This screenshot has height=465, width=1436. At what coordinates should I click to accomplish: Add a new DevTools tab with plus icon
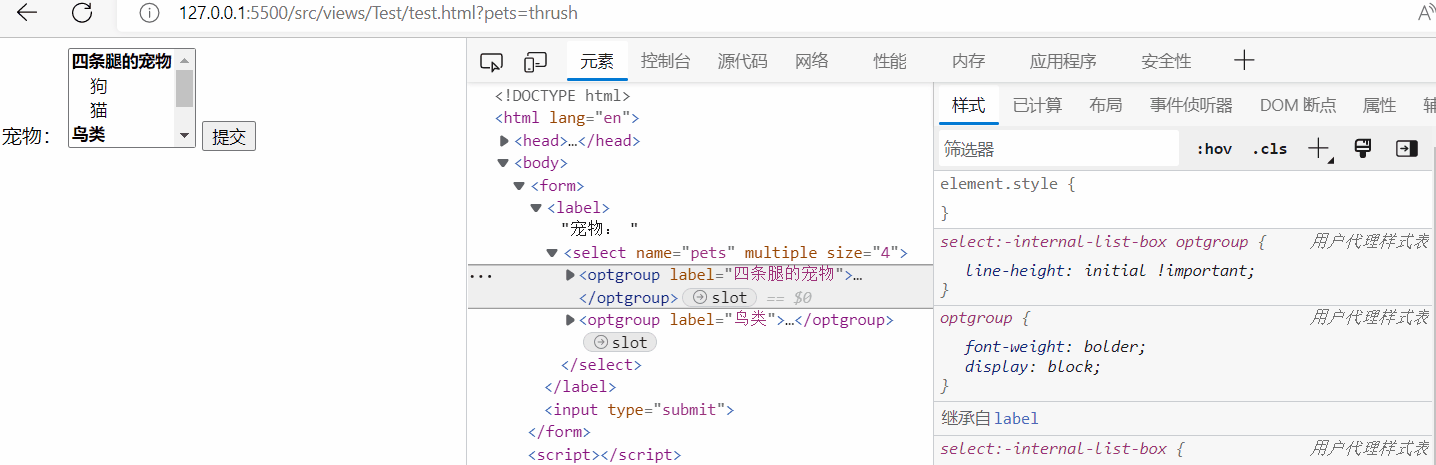coord(1244,60)
